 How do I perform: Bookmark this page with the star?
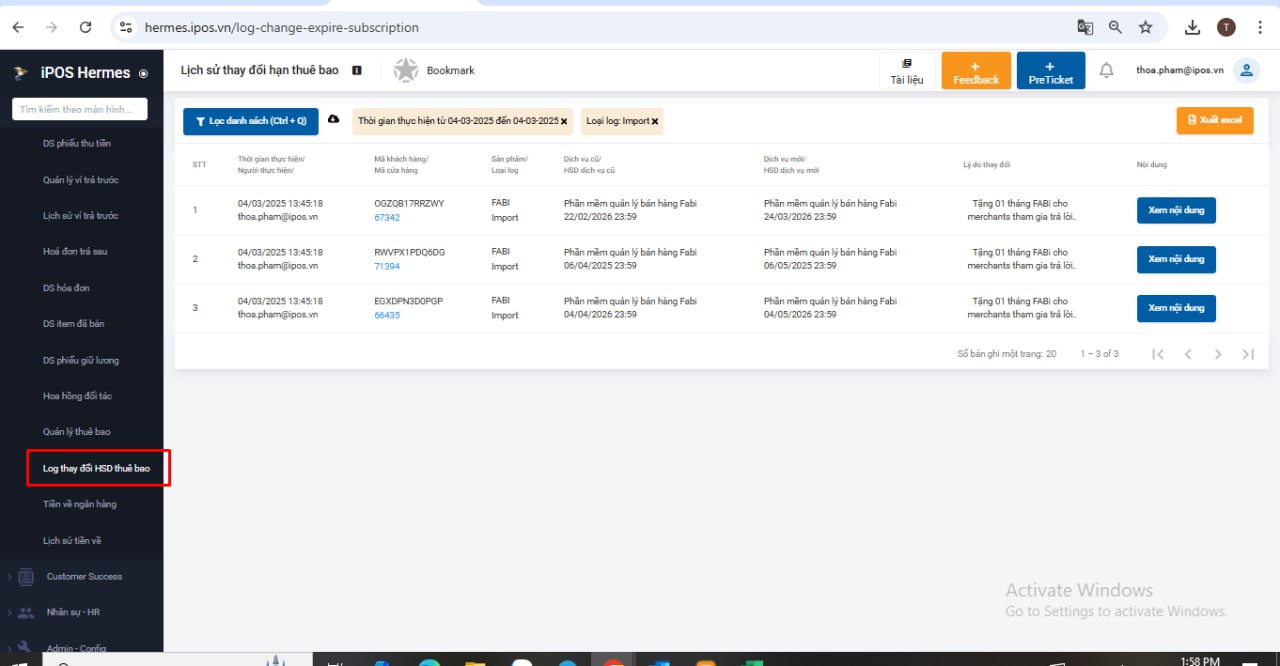(x=1146, y=27)
